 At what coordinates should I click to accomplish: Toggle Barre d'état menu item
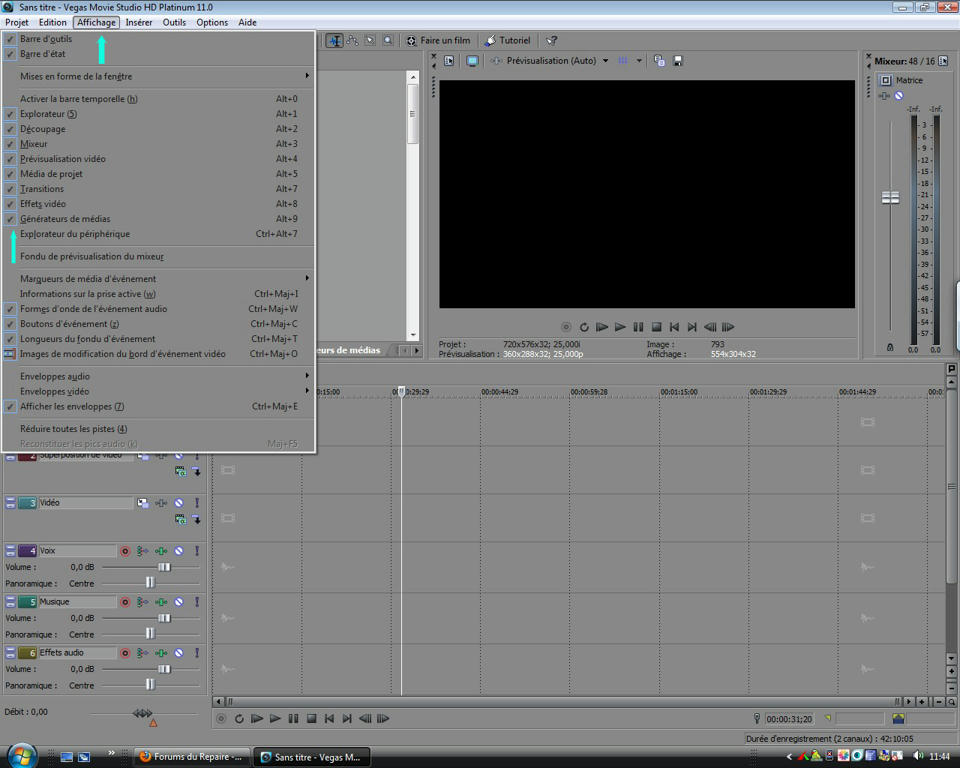tap(159, 54)
